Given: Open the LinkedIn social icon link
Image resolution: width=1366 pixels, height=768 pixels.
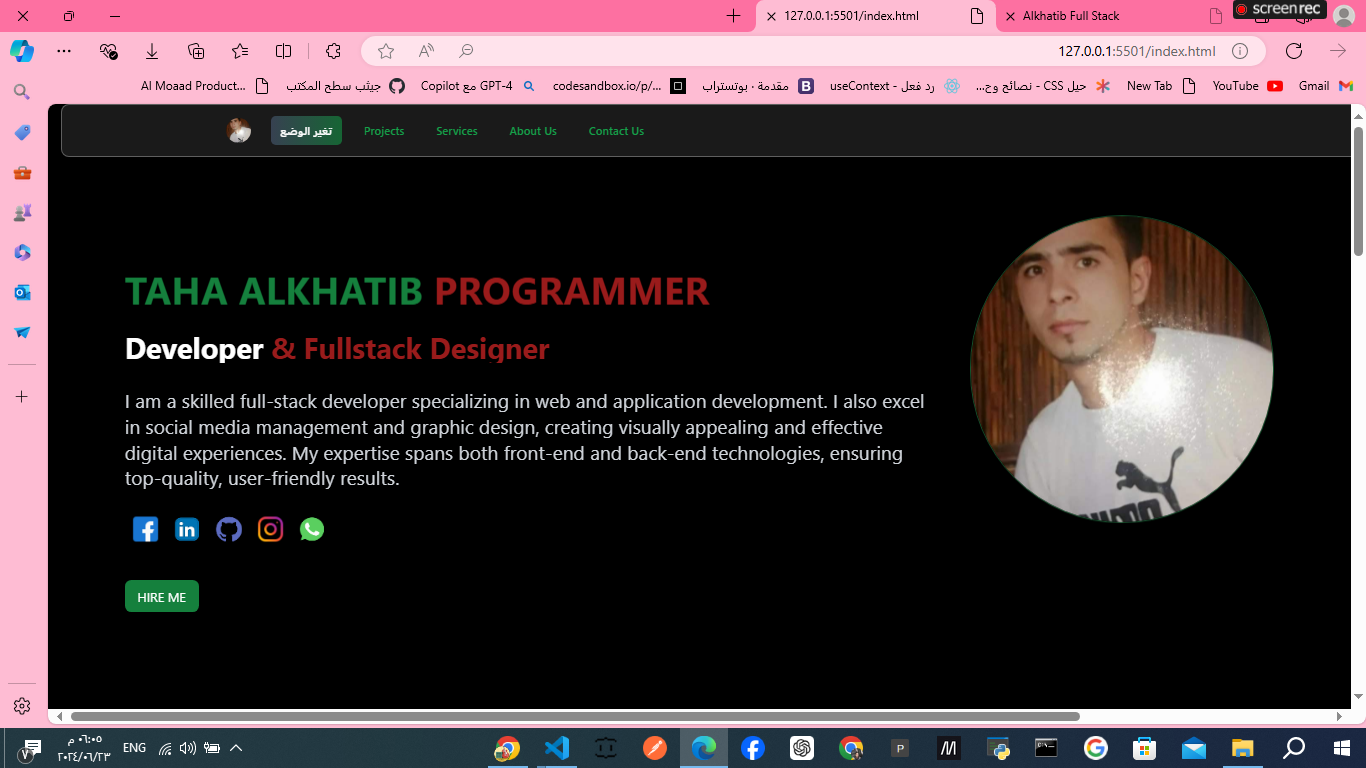Looking at the screenshot, I should point(187,530).
